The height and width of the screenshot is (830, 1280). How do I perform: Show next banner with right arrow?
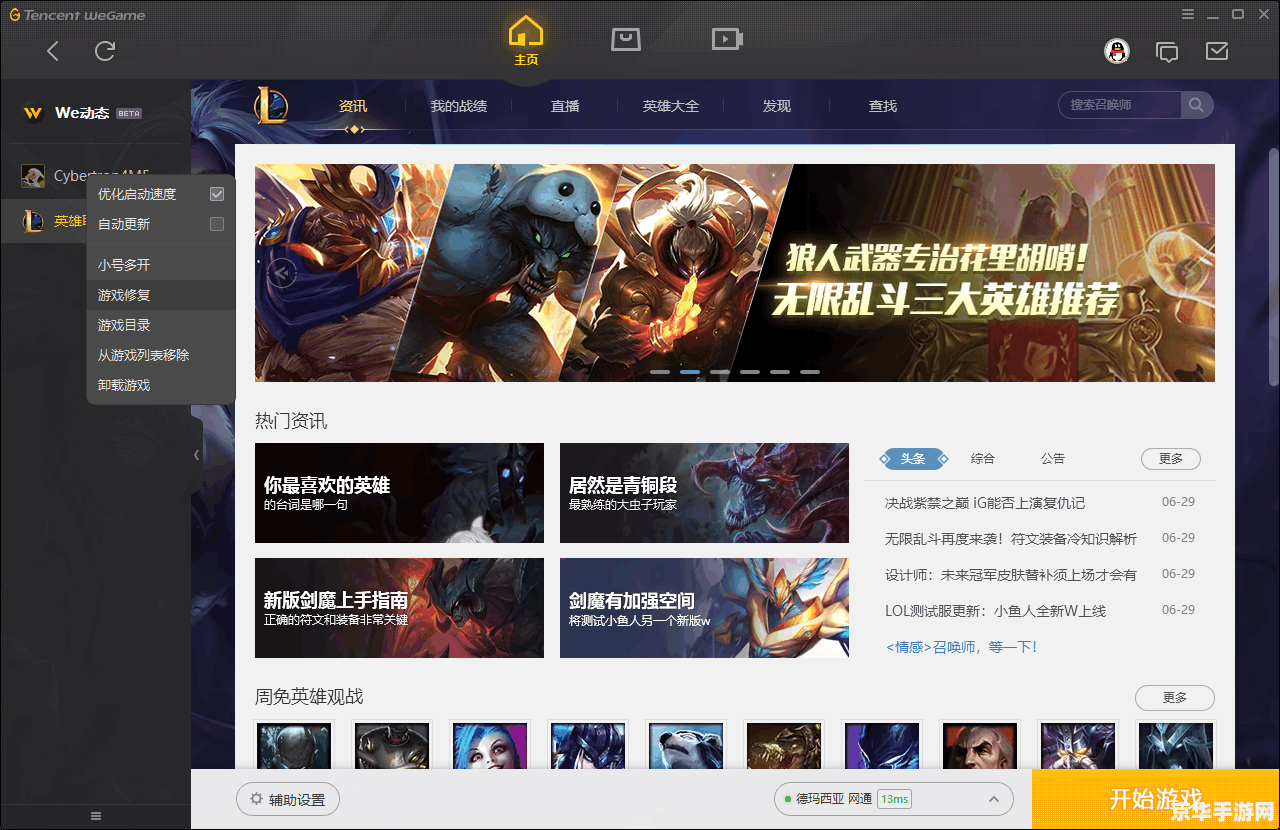point(1189,272)
